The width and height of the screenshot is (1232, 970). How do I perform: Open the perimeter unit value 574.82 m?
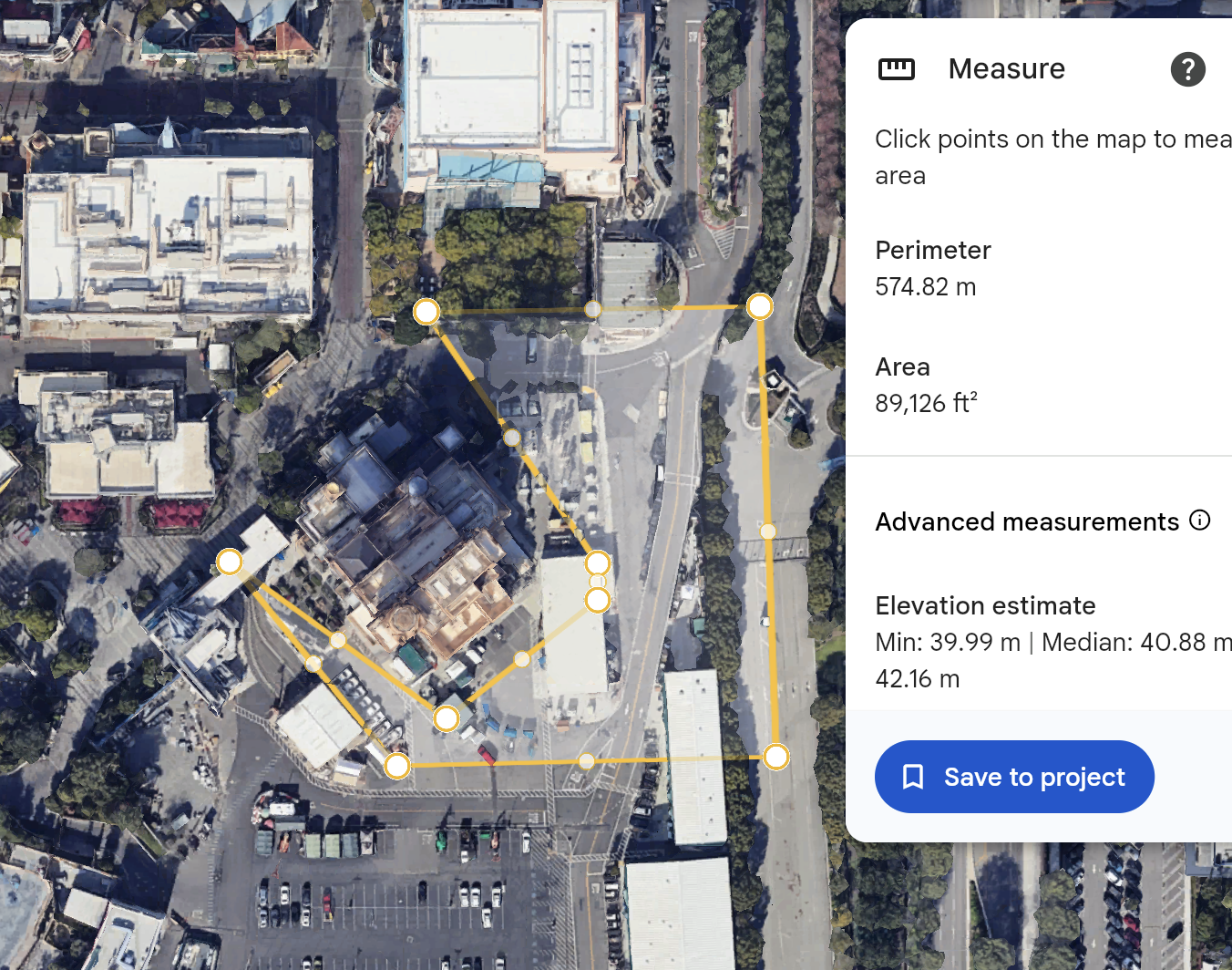pyautogui.click(x=925, y=287)
